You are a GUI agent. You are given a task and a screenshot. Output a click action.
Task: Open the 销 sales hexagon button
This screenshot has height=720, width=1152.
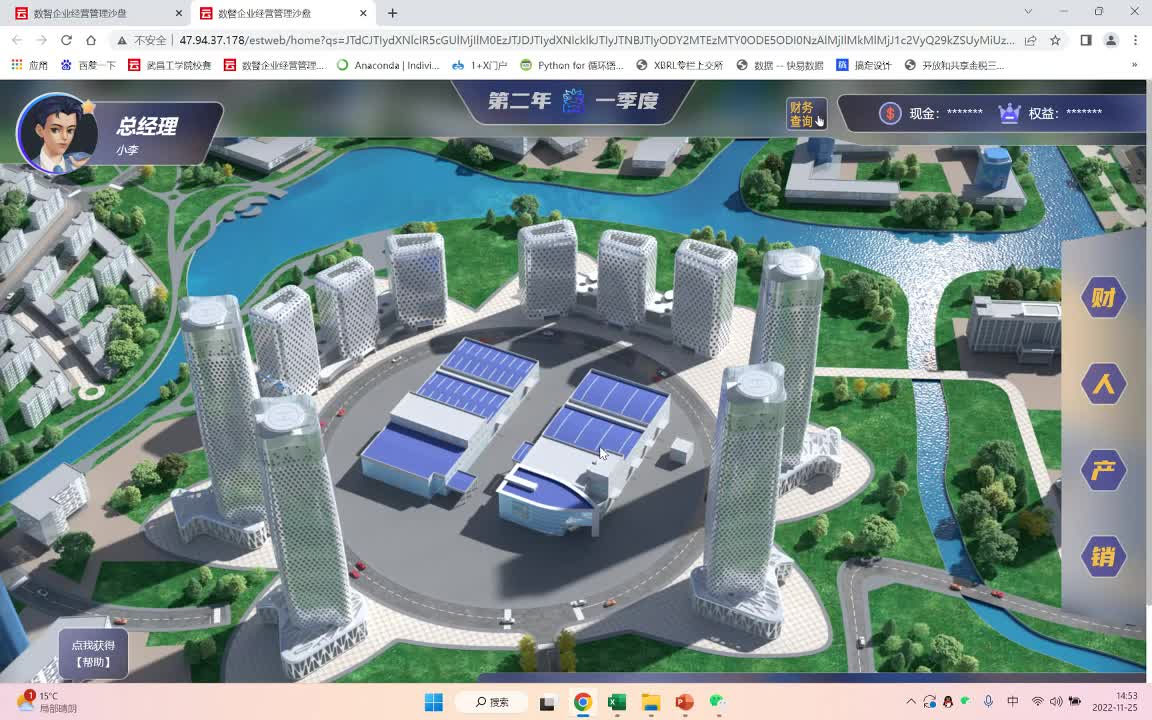pos(1104,556)
